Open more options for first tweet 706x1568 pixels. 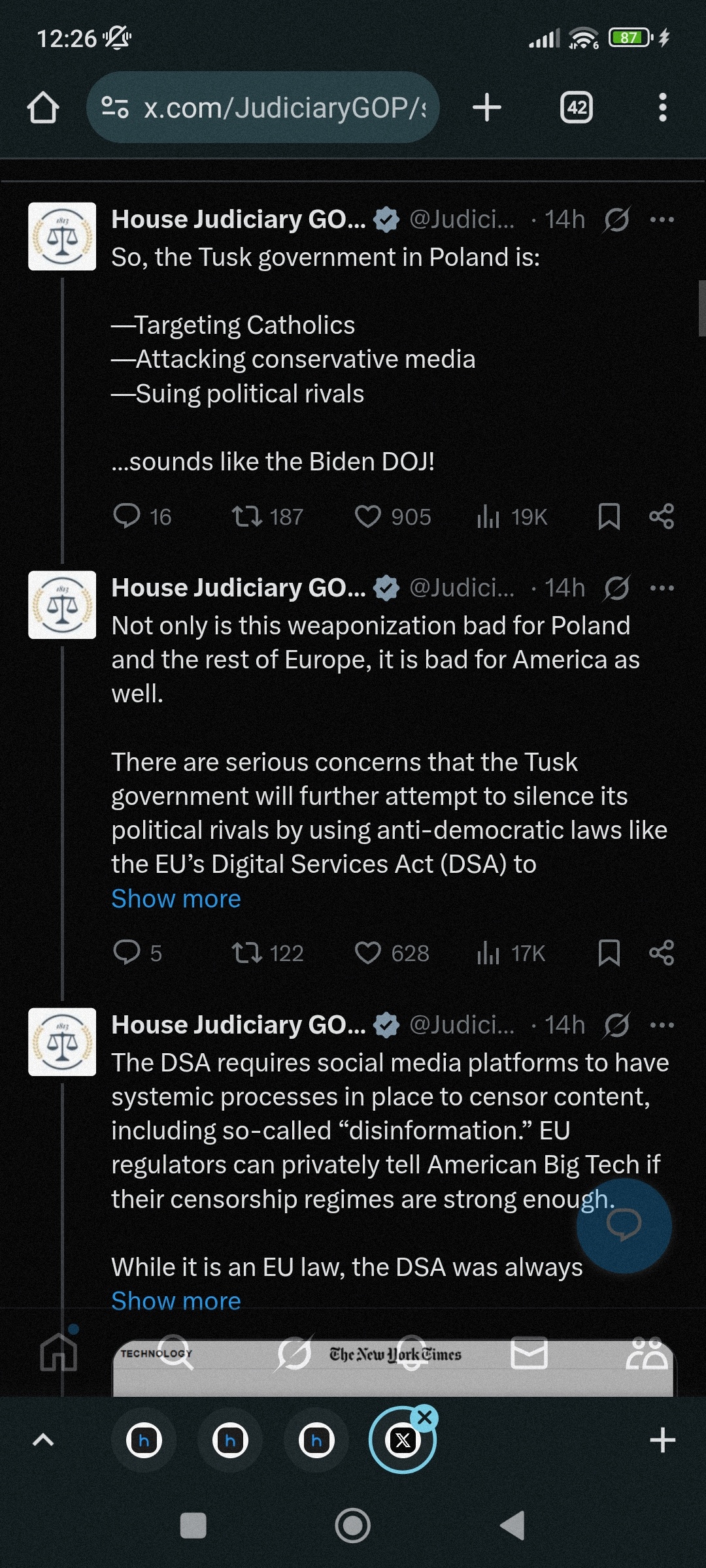(x=662, y=220)
